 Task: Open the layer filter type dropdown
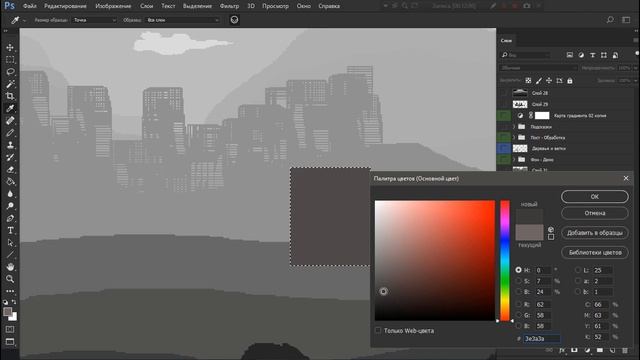(527, 55)
